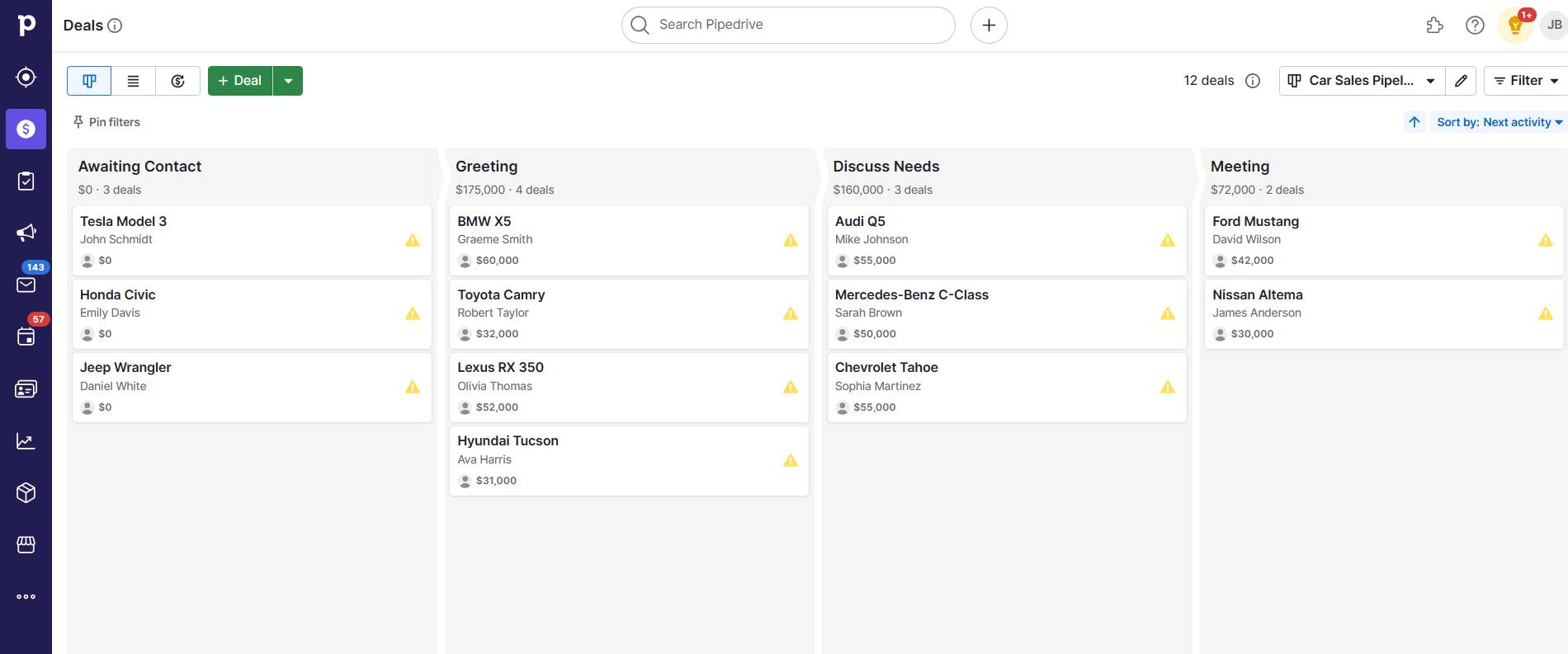Click contact name David Wilson
1568x654 pixels.
click(x=1246, y=239)
